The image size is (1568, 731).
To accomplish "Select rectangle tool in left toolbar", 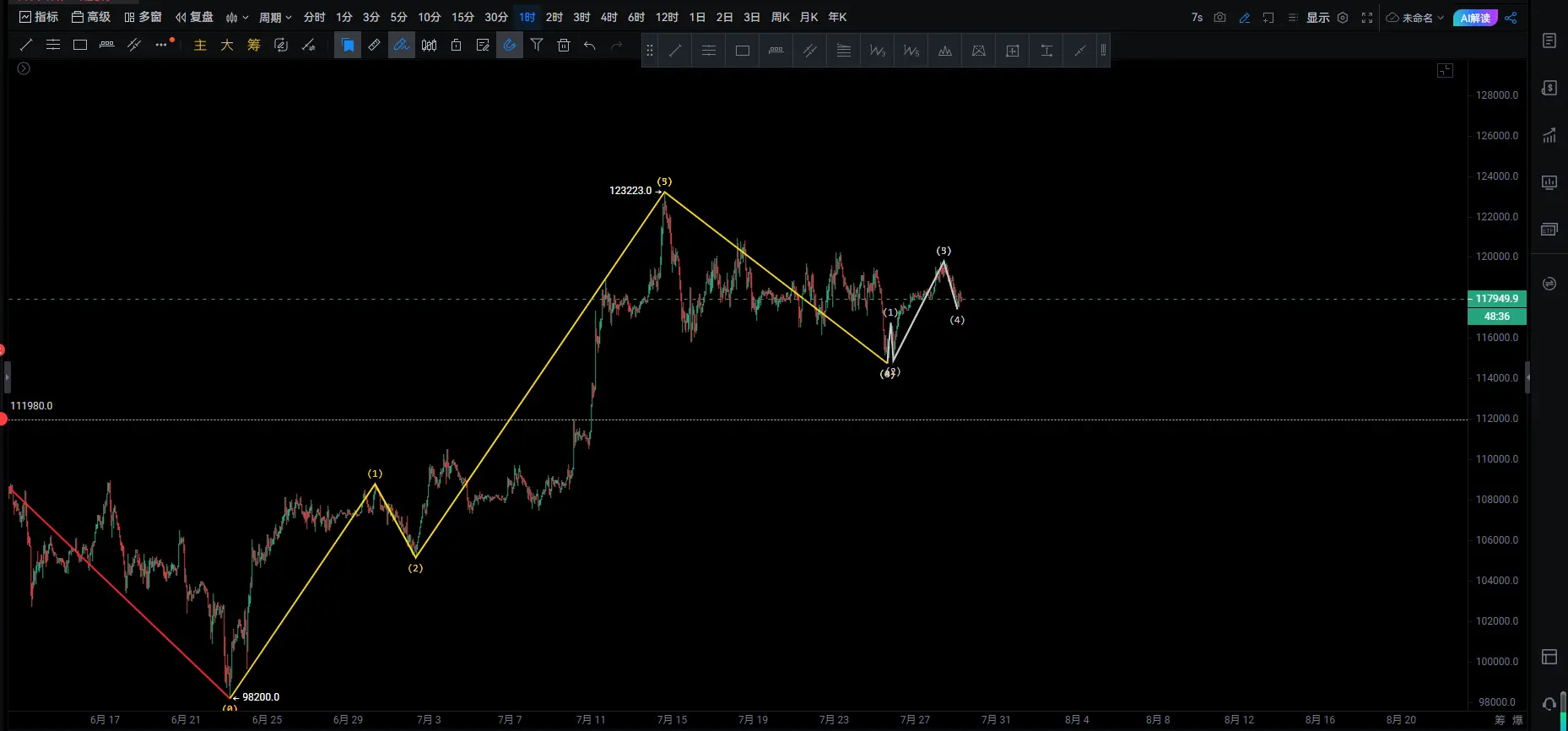I will click(80, 45).
